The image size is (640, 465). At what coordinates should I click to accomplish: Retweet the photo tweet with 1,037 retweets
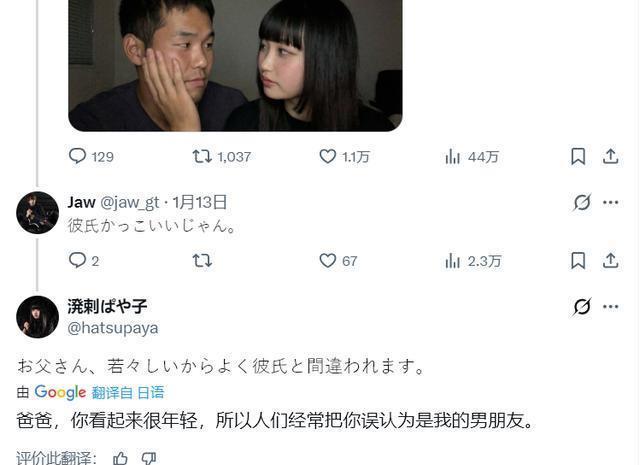221,156
